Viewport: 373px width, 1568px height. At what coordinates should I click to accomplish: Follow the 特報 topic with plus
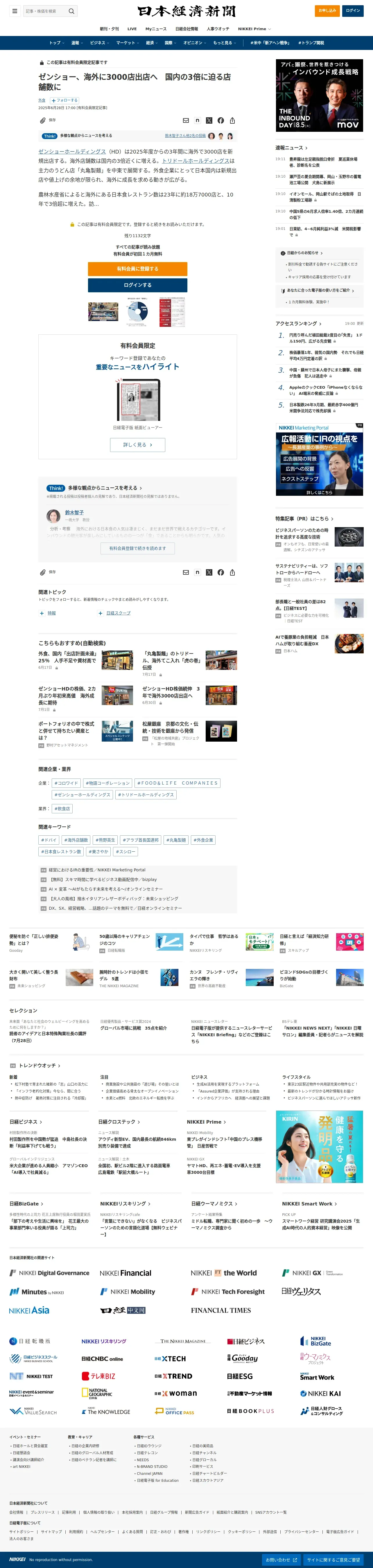point(42,613)
